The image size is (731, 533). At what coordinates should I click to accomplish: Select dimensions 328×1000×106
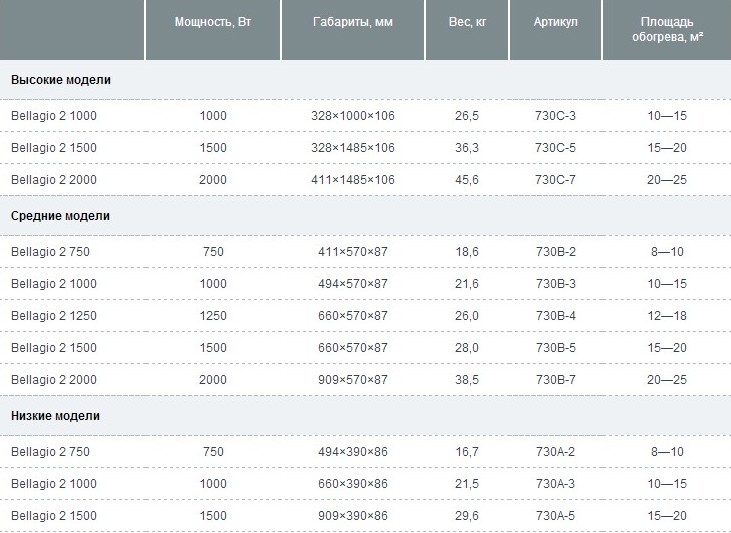(353, 116)
